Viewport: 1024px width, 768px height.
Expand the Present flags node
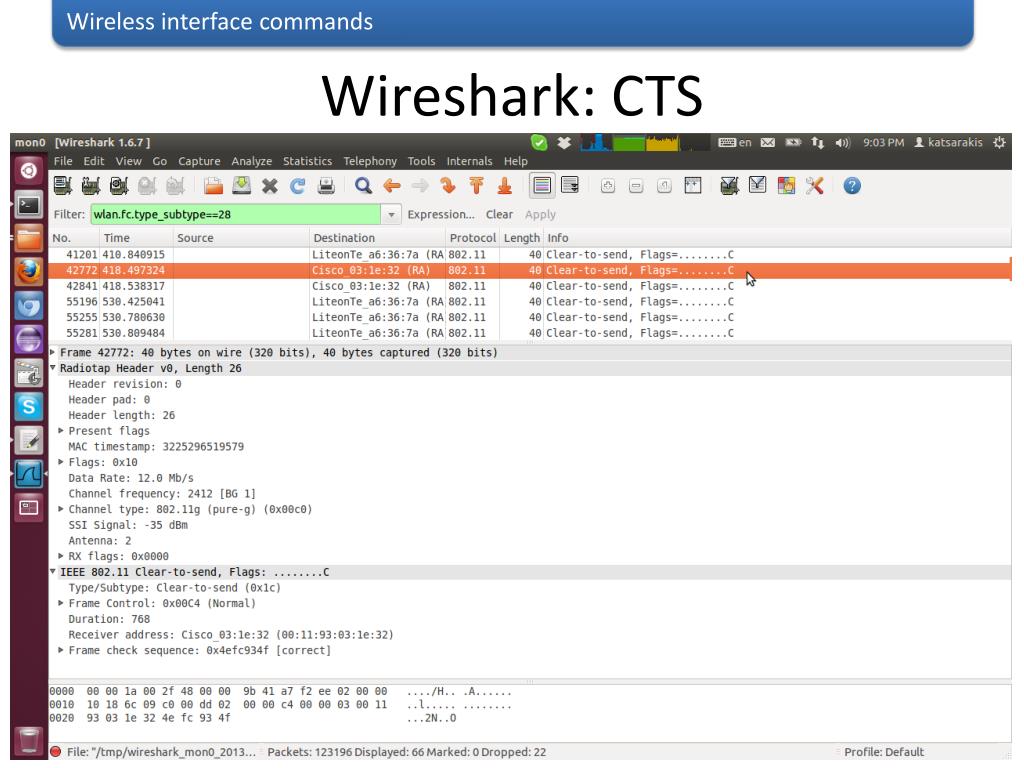pos(61,430)
